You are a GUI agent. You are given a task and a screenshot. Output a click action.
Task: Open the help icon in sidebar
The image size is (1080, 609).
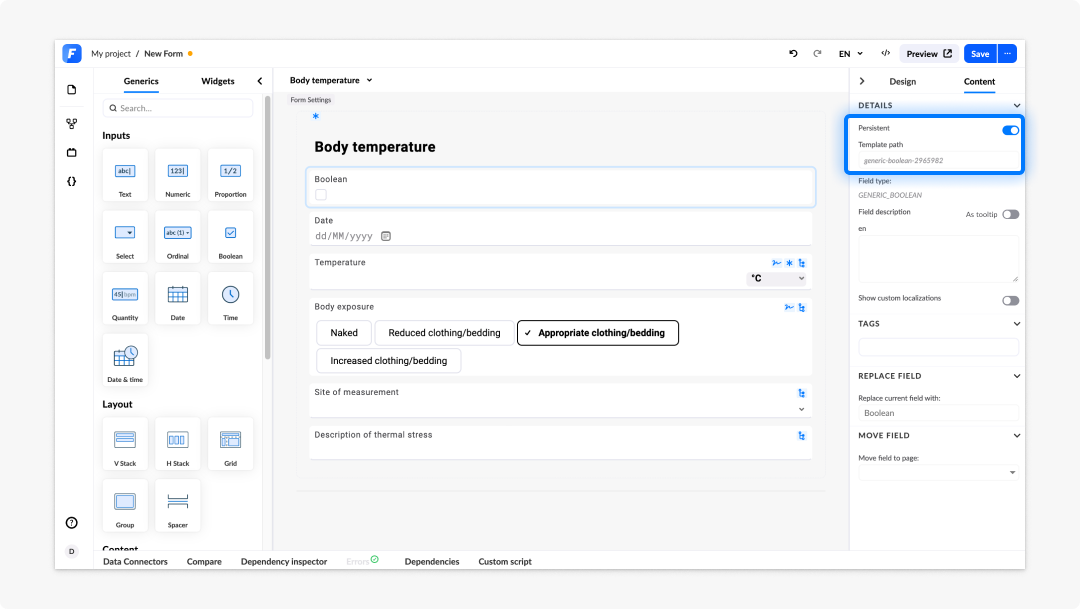[72, 523]
